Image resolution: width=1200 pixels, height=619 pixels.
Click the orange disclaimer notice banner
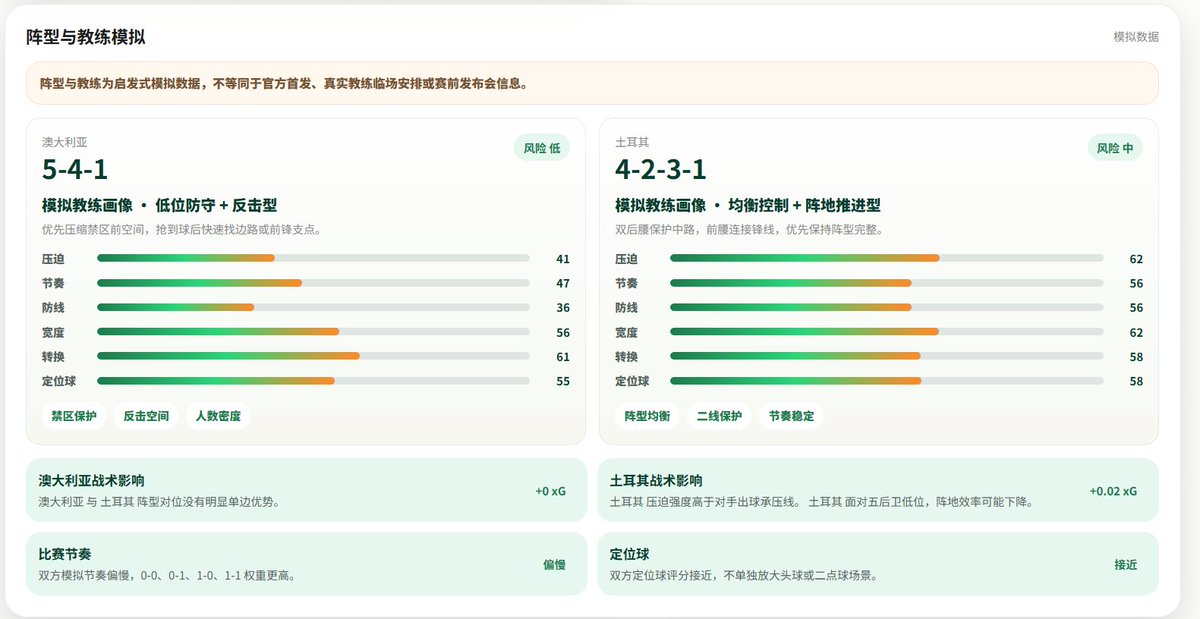tap(592, 83)
